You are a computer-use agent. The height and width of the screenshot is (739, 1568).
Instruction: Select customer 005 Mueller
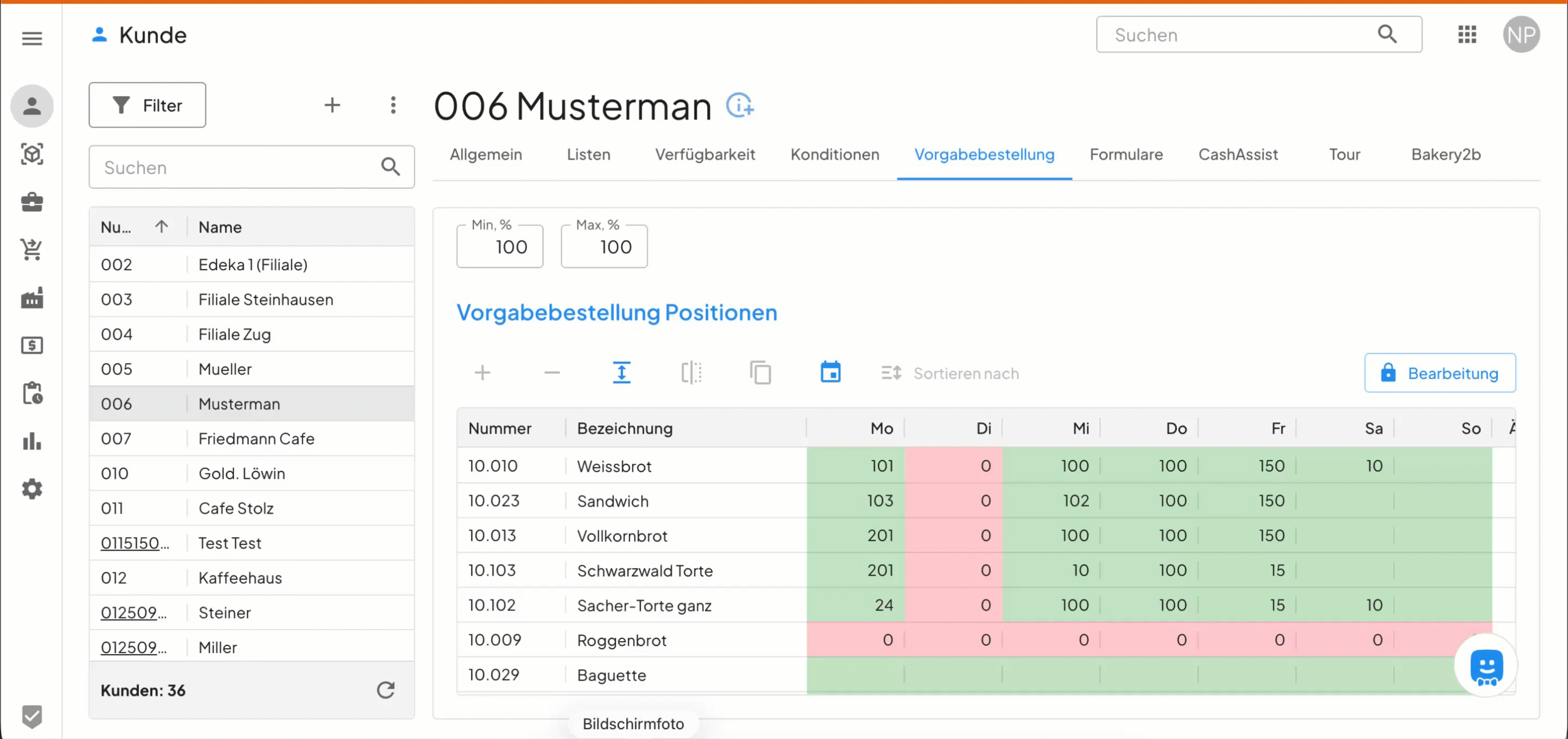click(252, 368)
